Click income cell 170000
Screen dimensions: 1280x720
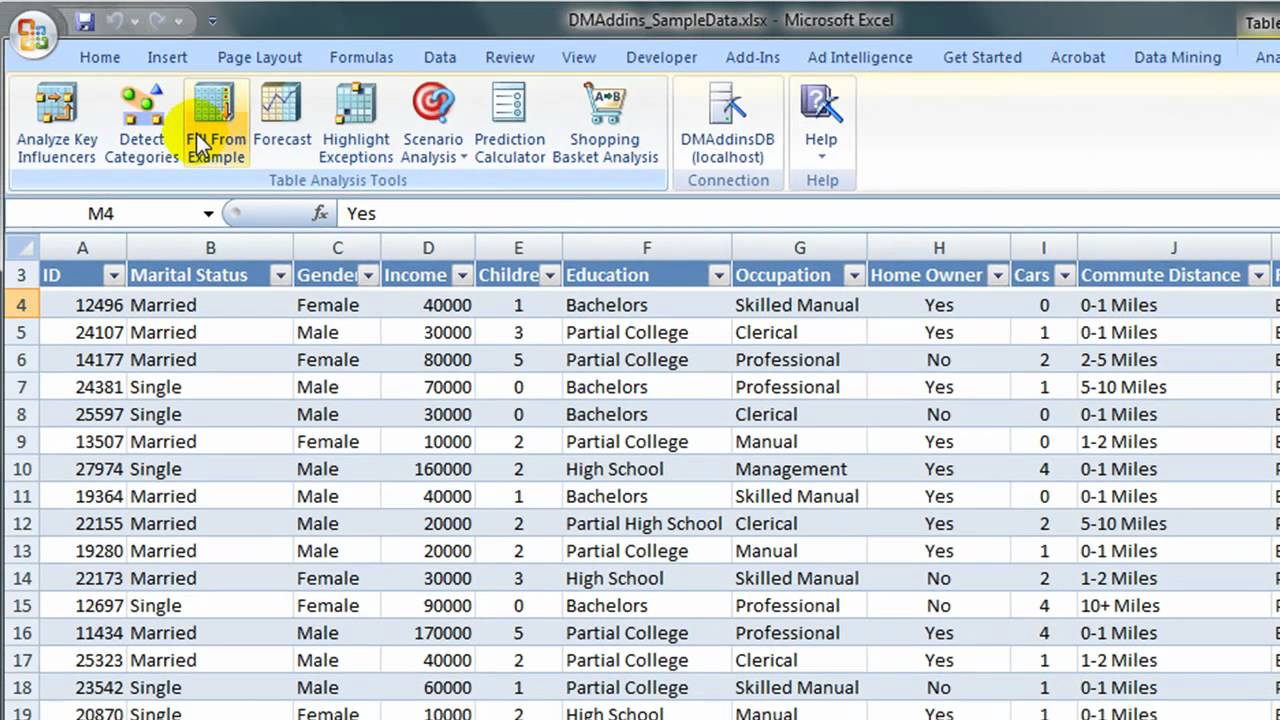428,633
